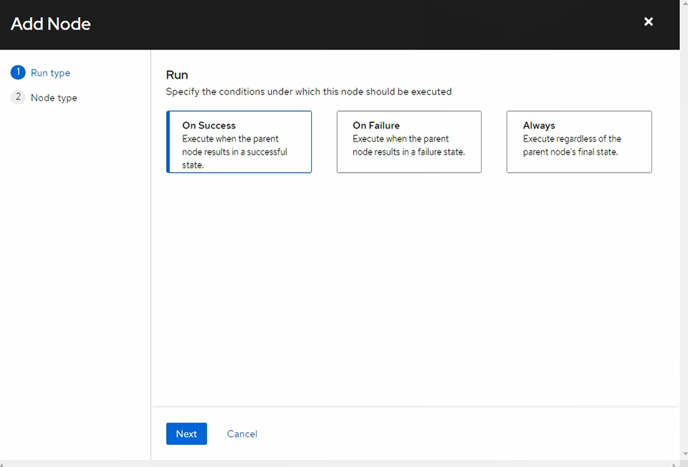Select the On Success run option
This screenshot has height=467, width=688.
tap(239, 142)
